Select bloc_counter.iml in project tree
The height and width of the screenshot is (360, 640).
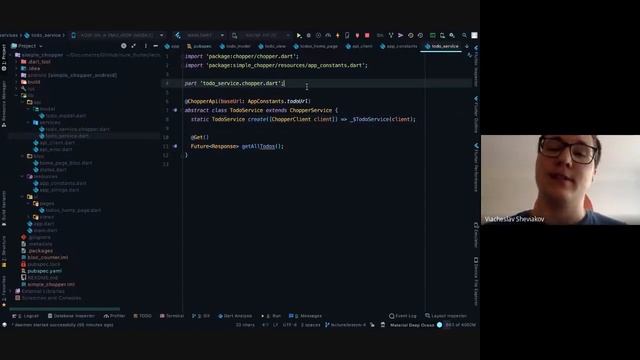pyautogui.click(x=44, y=258)
